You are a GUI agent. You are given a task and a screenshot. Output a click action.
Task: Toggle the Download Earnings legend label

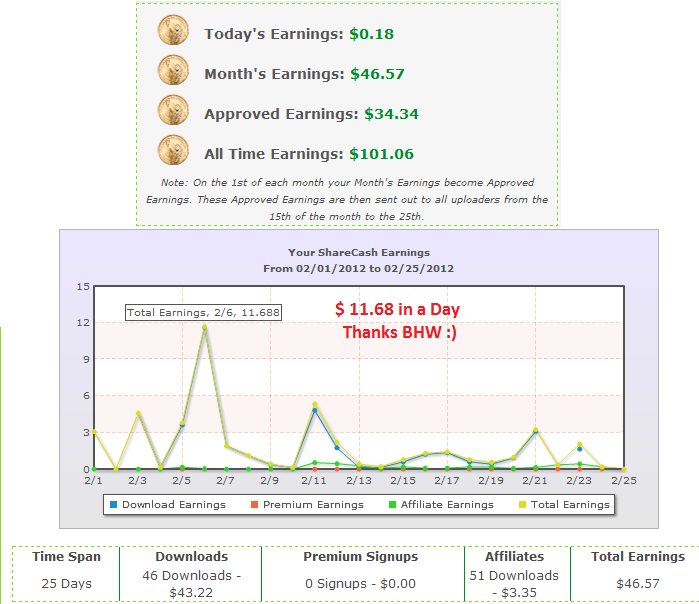(x=174, y=505)
